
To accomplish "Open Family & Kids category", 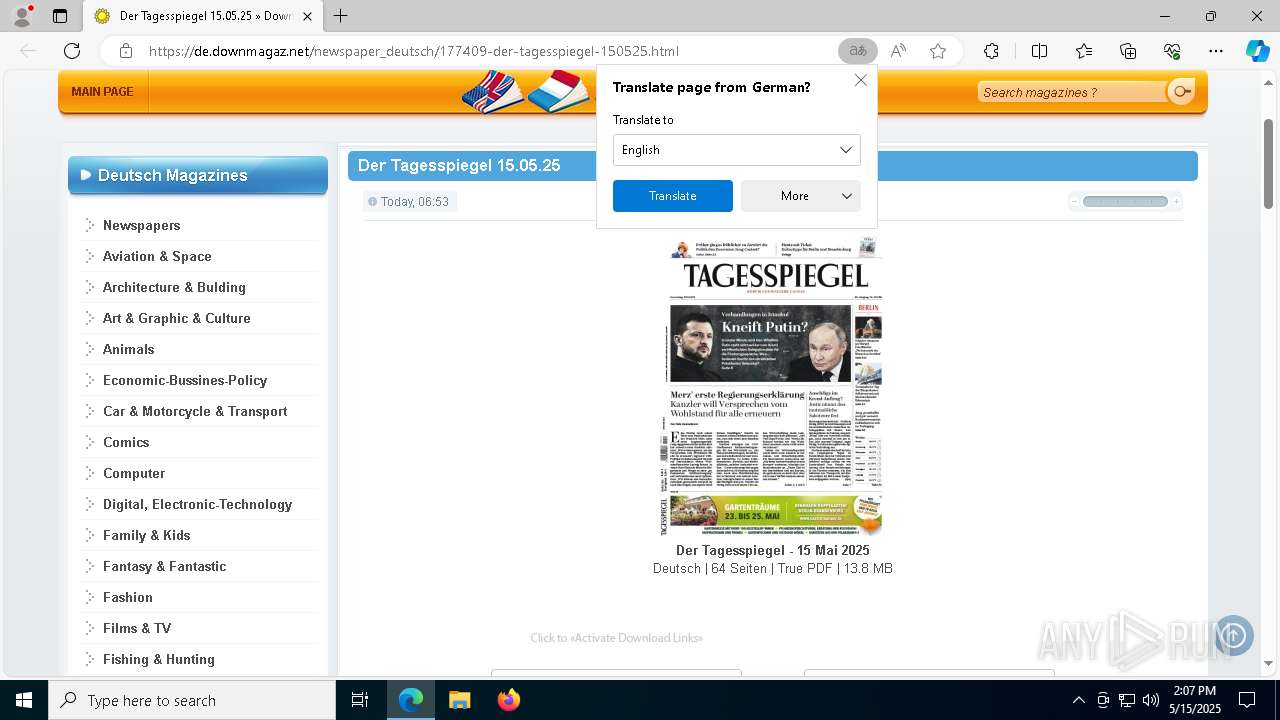I will tap(146, 535).
